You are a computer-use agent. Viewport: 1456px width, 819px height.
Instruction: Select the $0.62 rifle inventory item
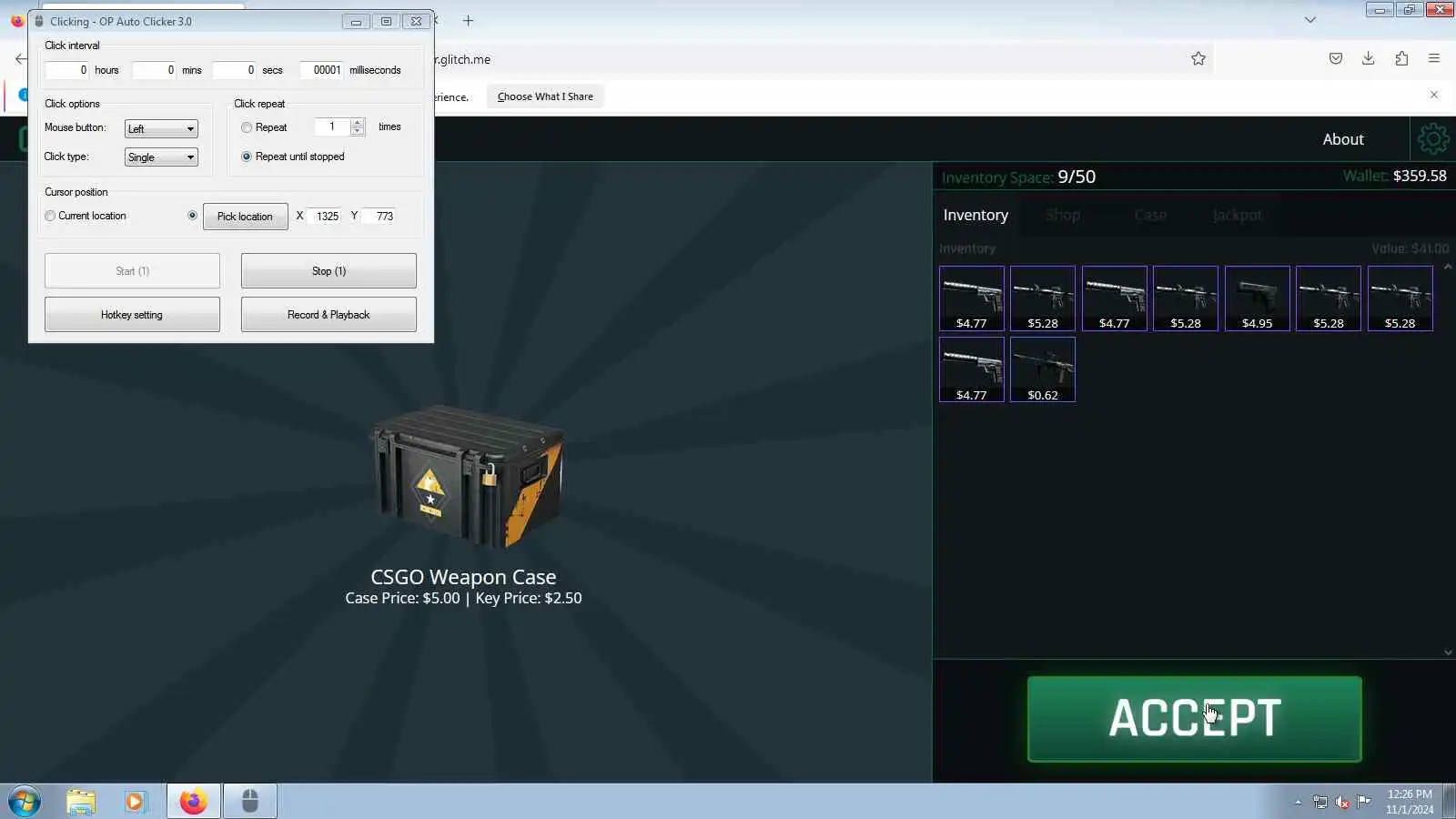coord(1043,369)
